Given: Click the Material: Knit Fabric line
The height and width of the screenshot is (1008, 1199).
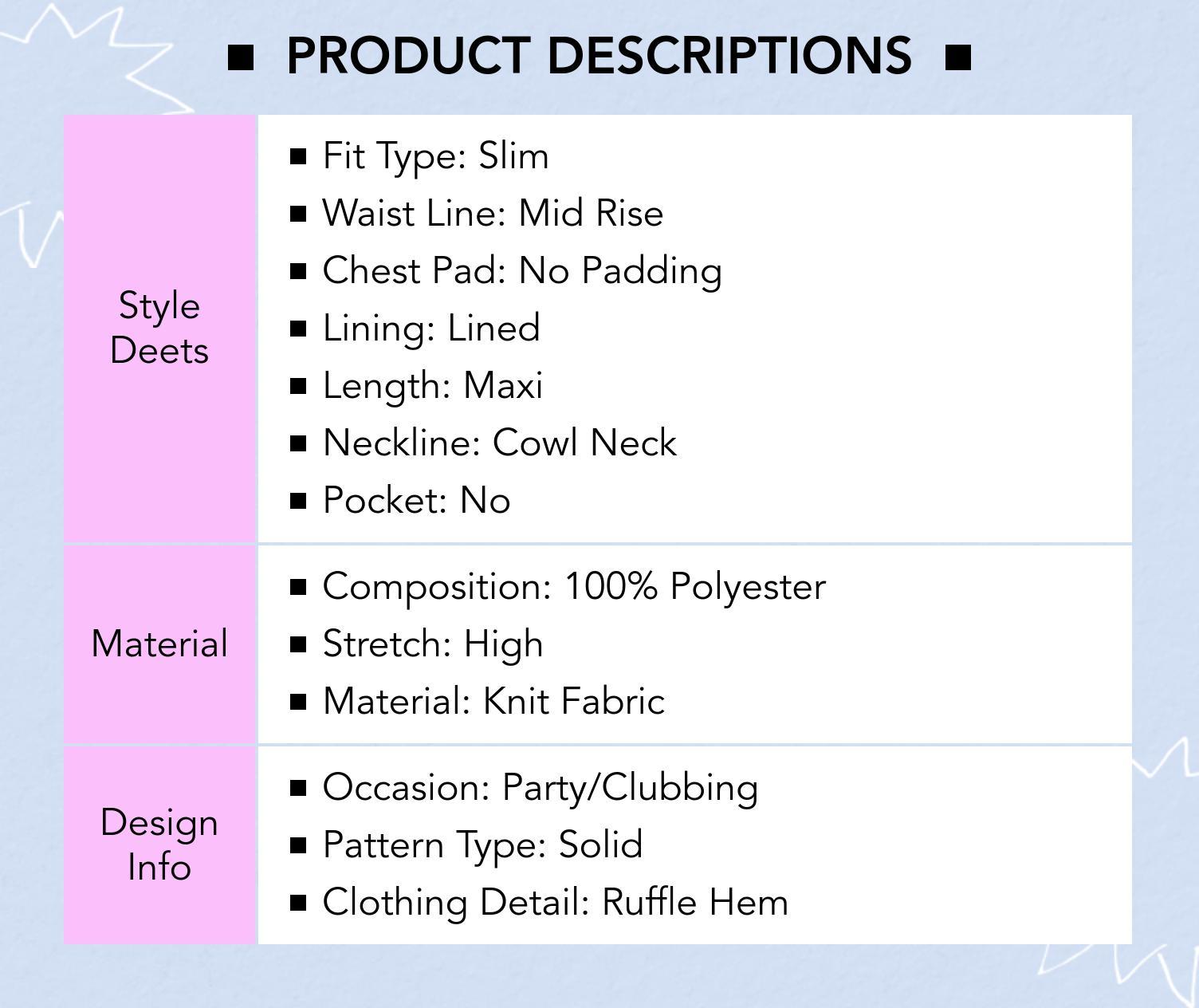Looking at the screenshot, I should tap(493, 702).
